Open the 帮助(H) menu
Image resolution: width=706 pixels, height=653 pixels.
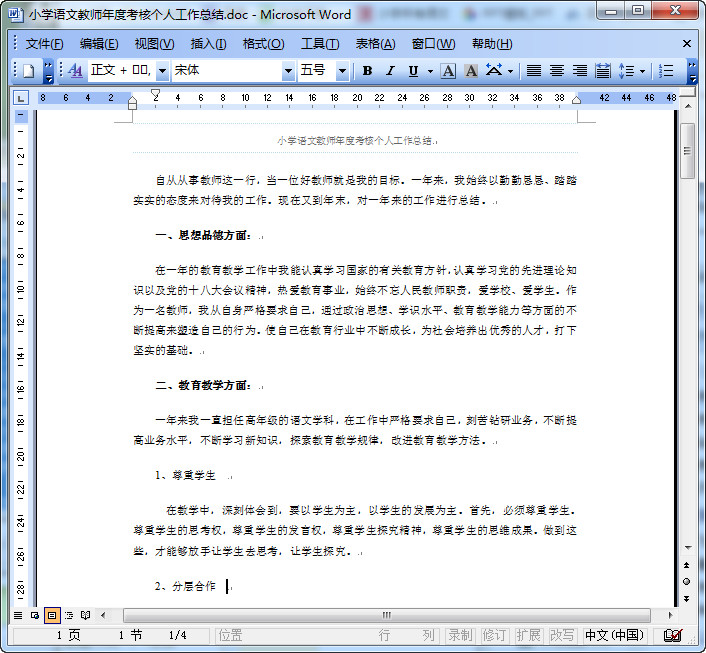click(x=492, y=44)
